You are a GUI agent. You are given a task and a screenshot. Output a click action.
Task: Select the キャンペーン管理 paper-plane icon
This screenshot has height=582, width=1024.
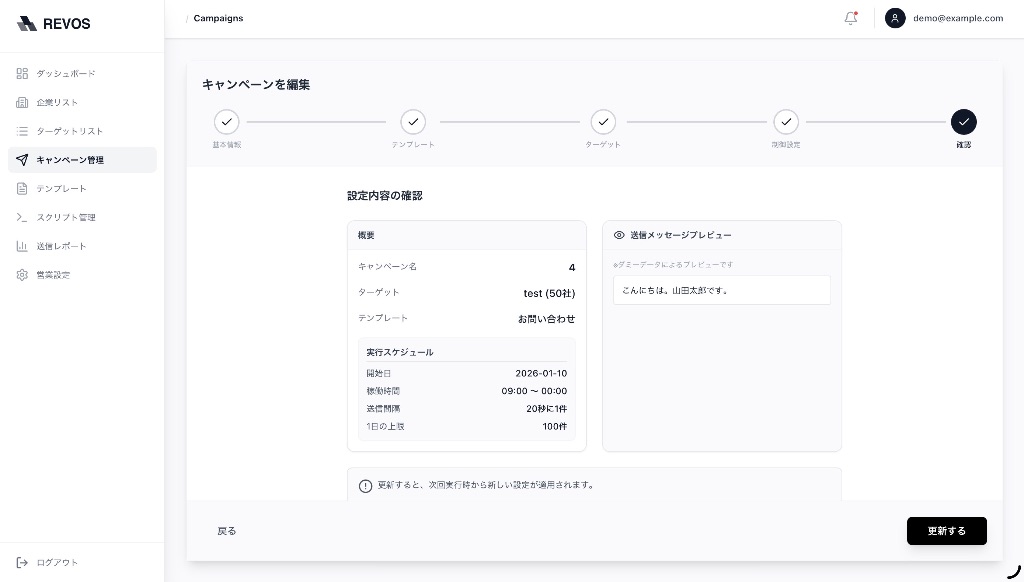pyautogui.click(x=22, y=160)
